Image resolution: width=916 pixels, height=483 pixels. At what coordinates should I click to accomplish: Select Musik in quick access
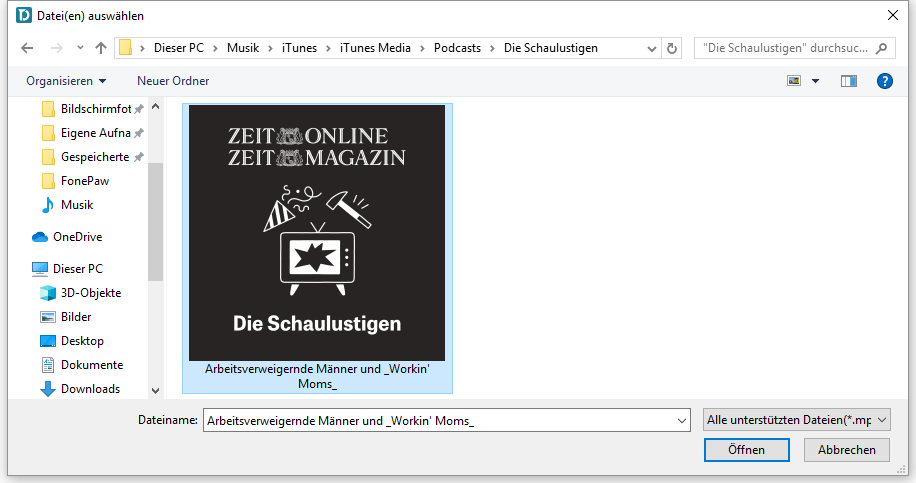[x=68, y=204]
